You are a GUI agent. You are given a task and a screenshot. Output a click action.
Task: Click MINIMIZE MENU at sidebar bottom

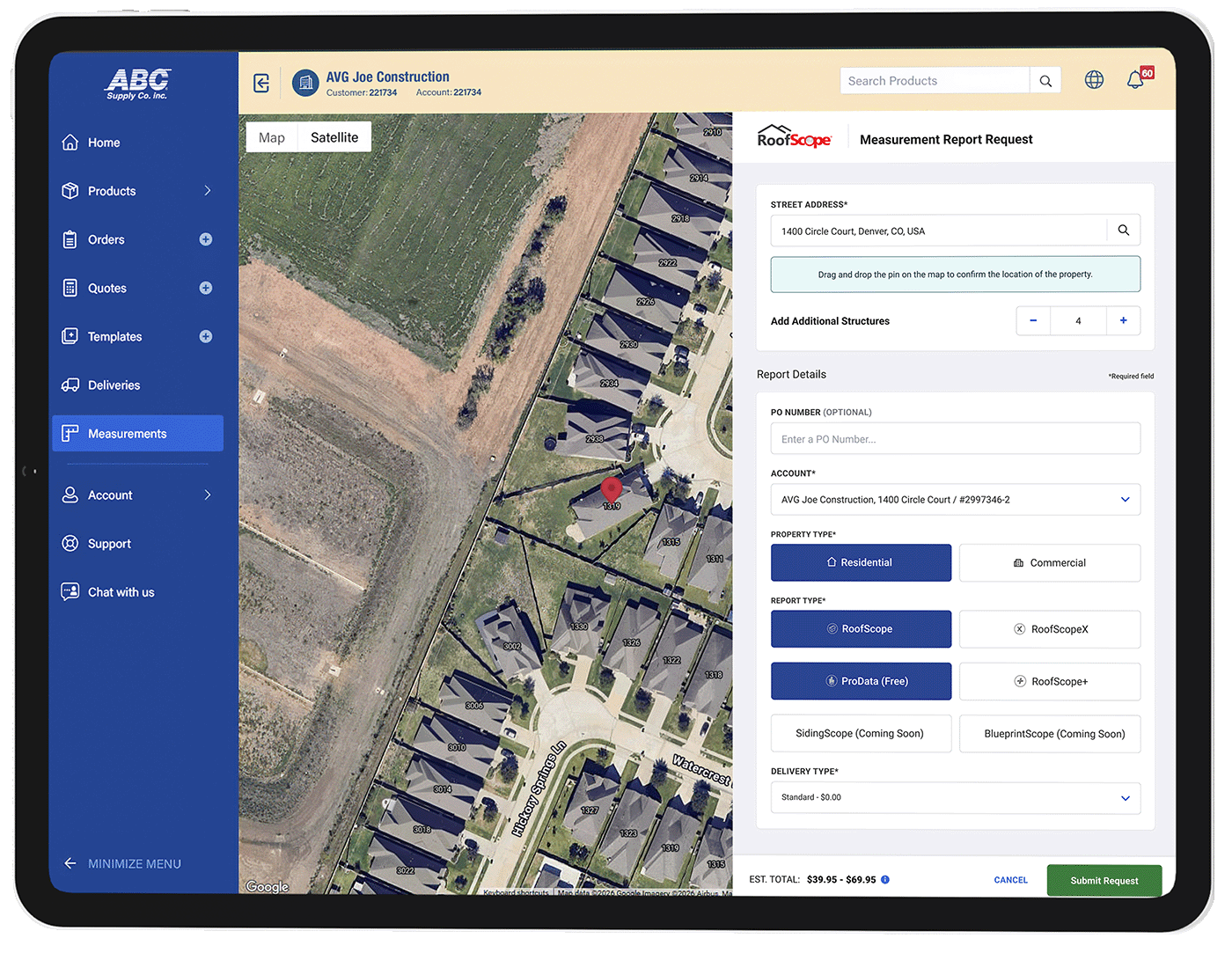pos(122,864)
